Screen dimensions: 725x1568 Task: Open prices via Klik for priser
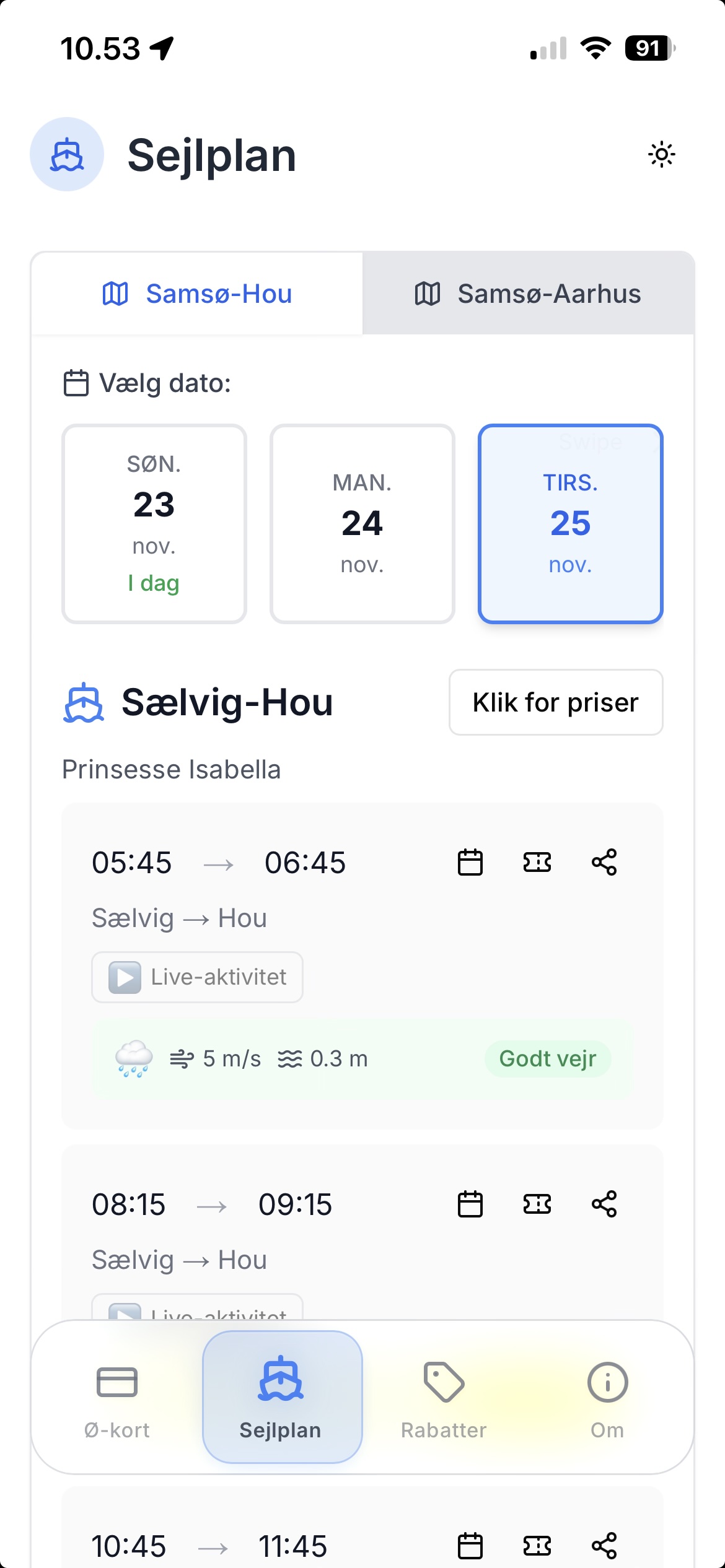click(556, 702)
